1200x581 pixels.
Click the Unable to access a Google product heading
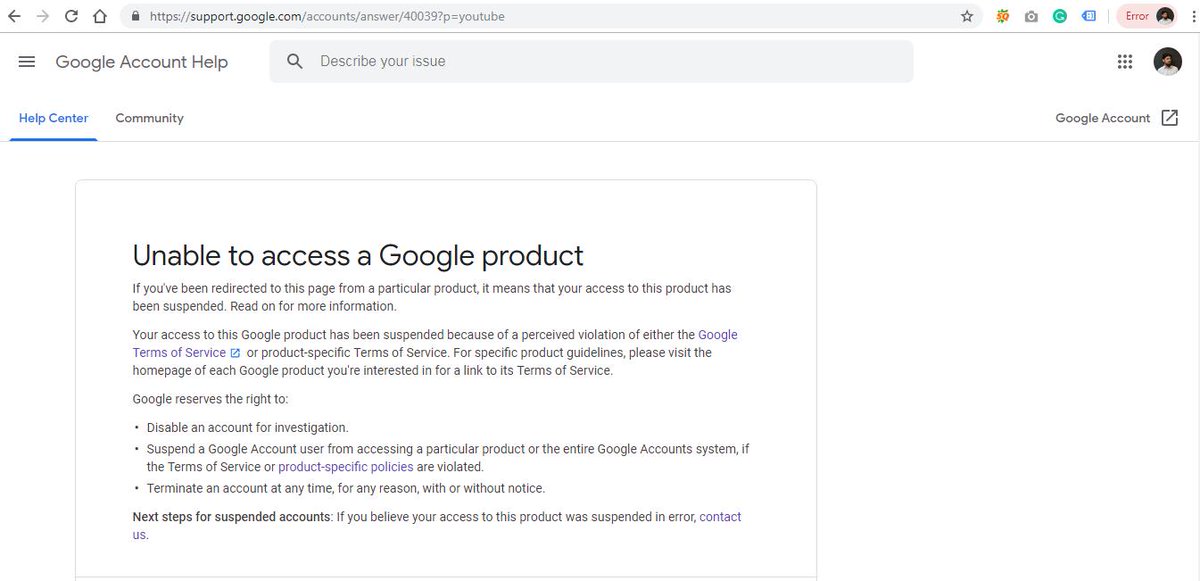click(x=358, y=255)
